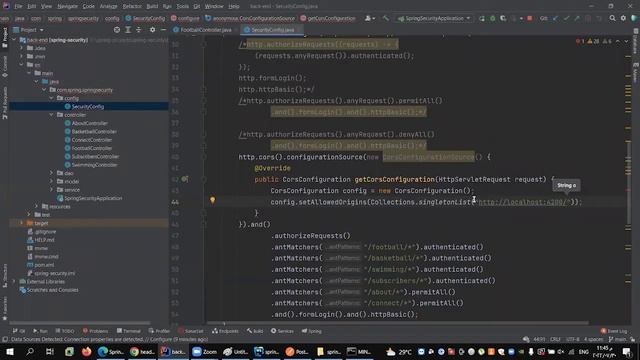The image size is (640, 360).
Task: Click the Git Push arrow icon
Action: [x=577, y=18]
